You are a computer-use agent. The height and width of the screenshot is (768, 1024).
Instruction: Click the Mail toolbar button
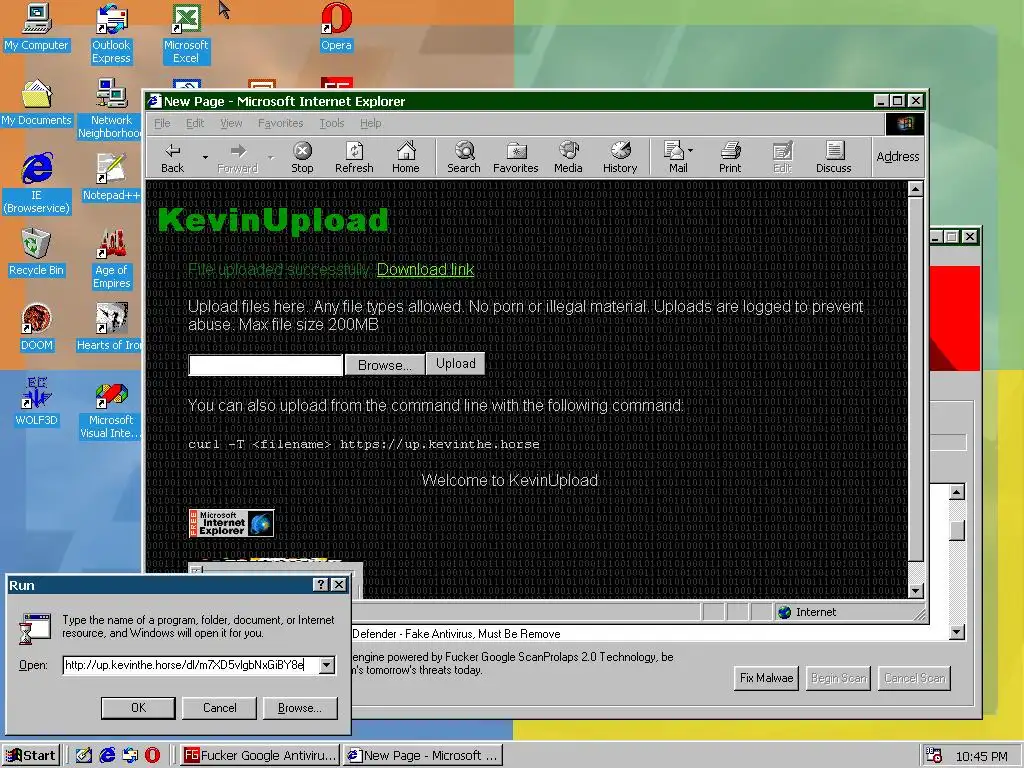tap(675, 157)
